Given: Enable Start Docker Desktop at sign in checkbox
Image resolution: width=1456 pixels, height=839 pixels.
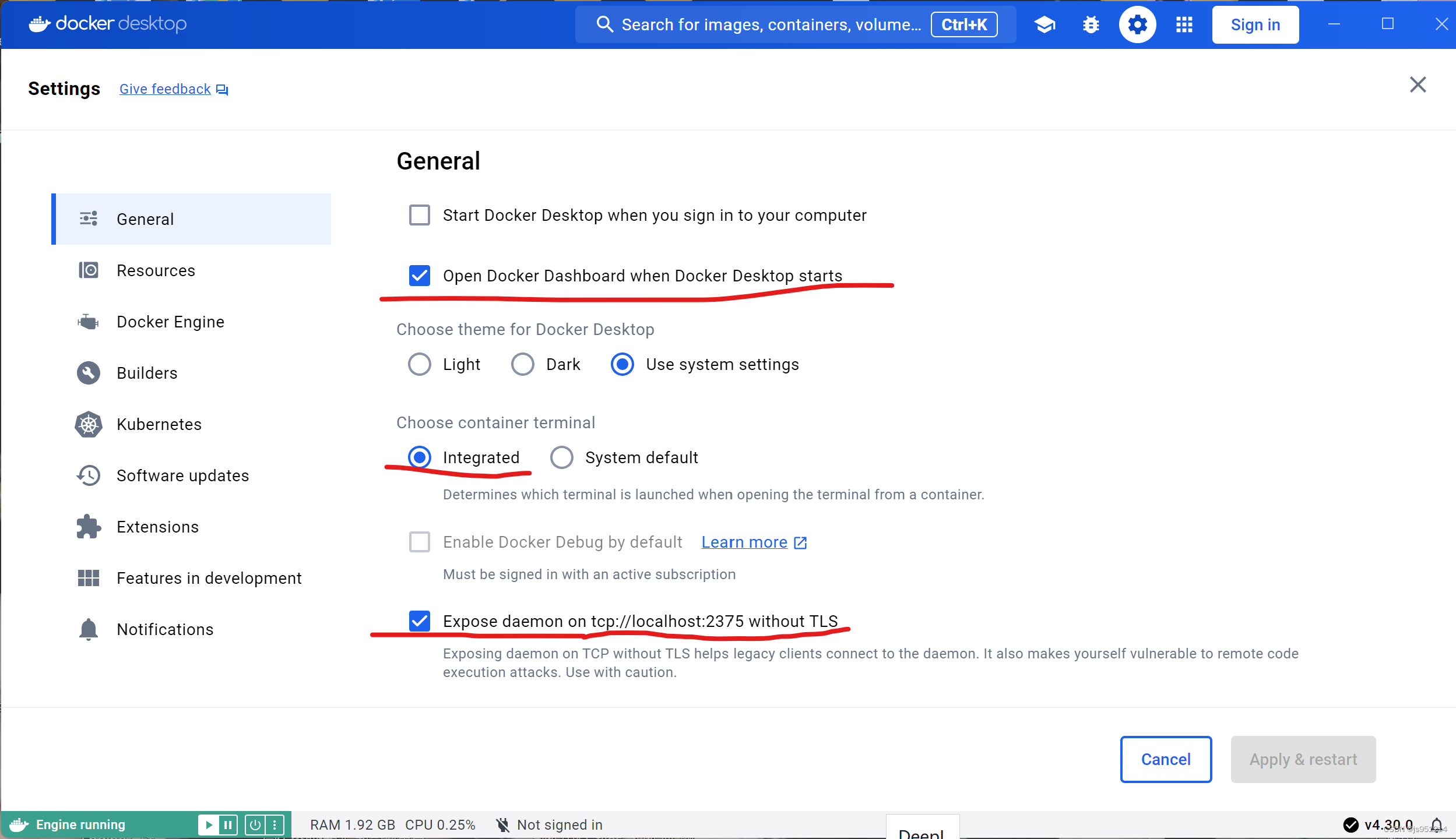Looking at the screenshot, I should pos(419,215).
